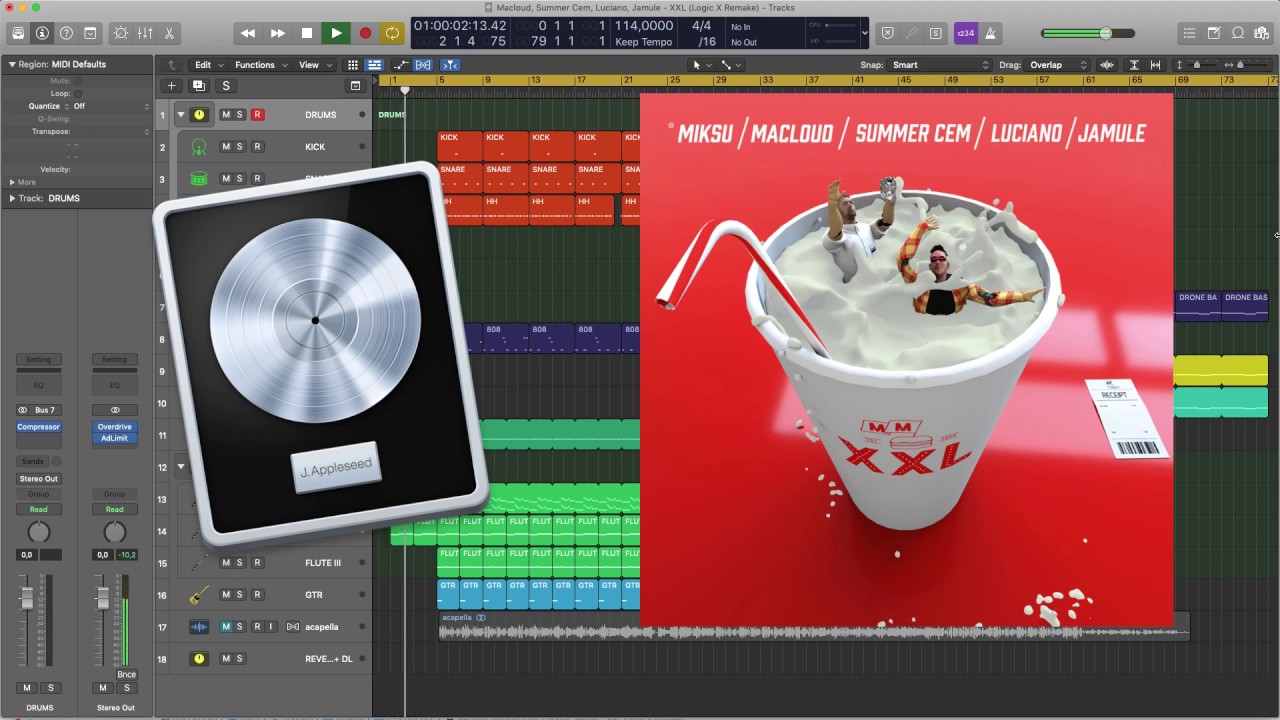Viewport: 1280px width, 720px height.
Task: Click the horizontal auto zoom button
Action: click(x=1156, y=65)
